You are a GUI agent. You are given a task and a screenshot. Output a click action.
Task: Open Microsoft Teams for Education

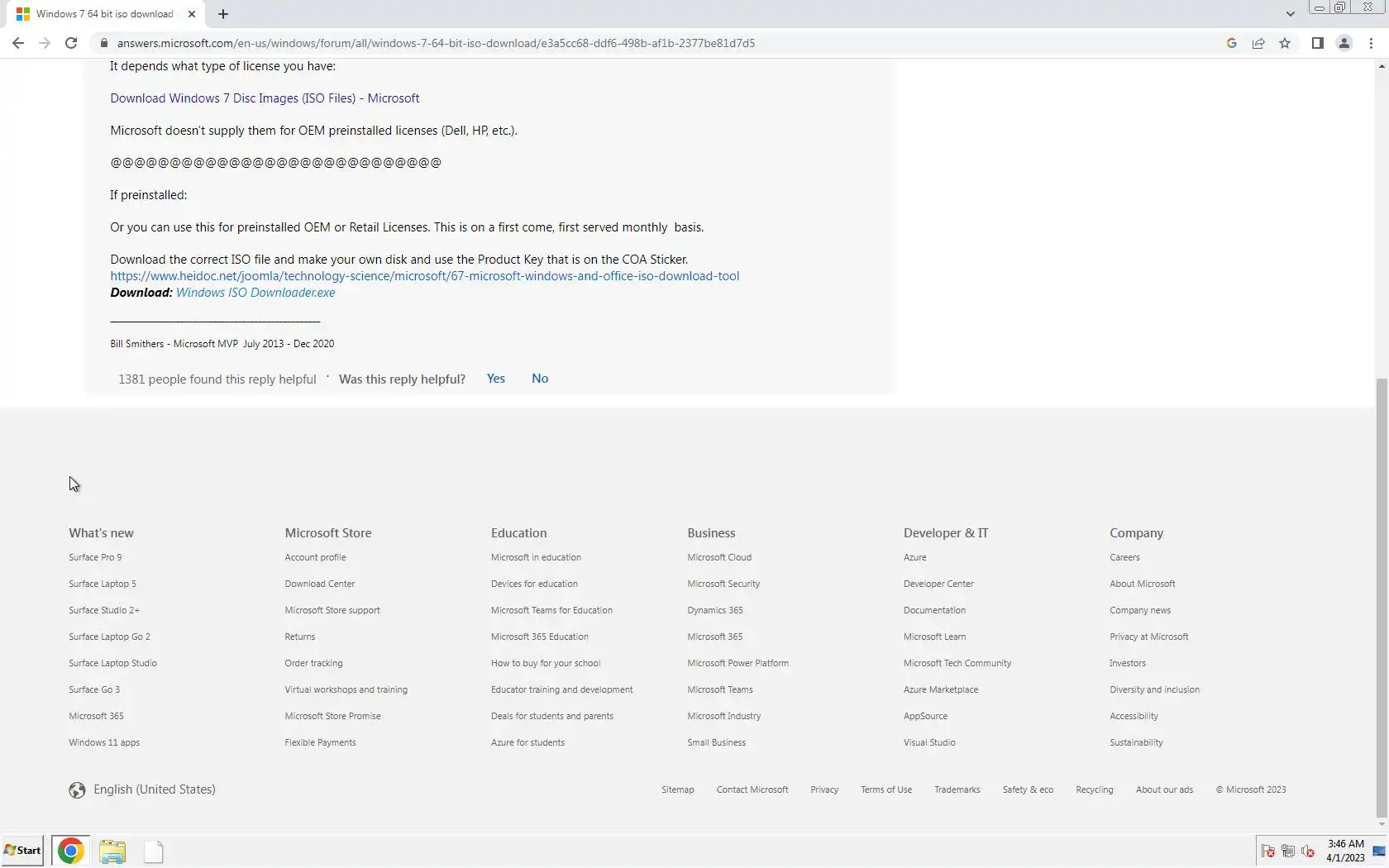[x=551, y=610]
